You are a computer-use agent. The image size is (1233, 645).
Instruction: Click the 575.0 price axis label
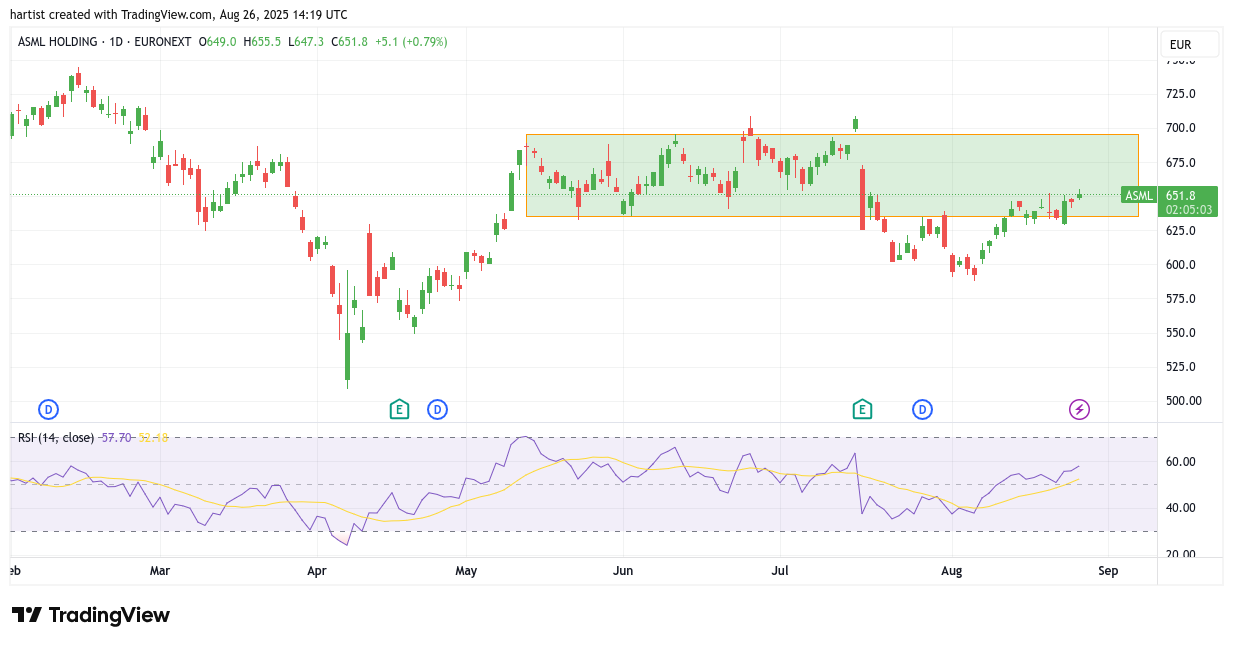coord(1180,299)
